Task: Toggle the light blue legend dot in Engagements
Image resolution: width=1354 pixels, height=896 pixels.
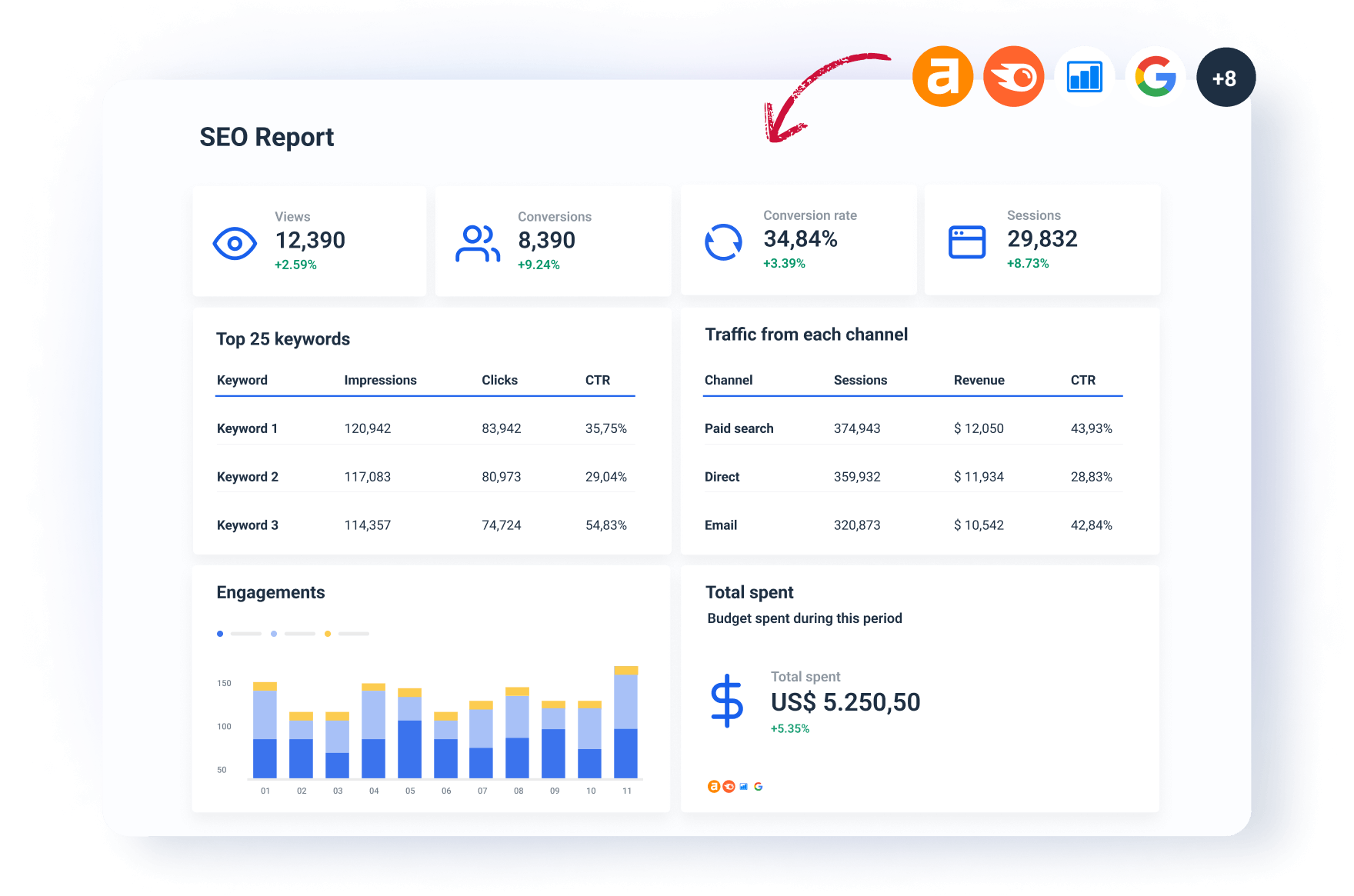Action: coord(274,634)
